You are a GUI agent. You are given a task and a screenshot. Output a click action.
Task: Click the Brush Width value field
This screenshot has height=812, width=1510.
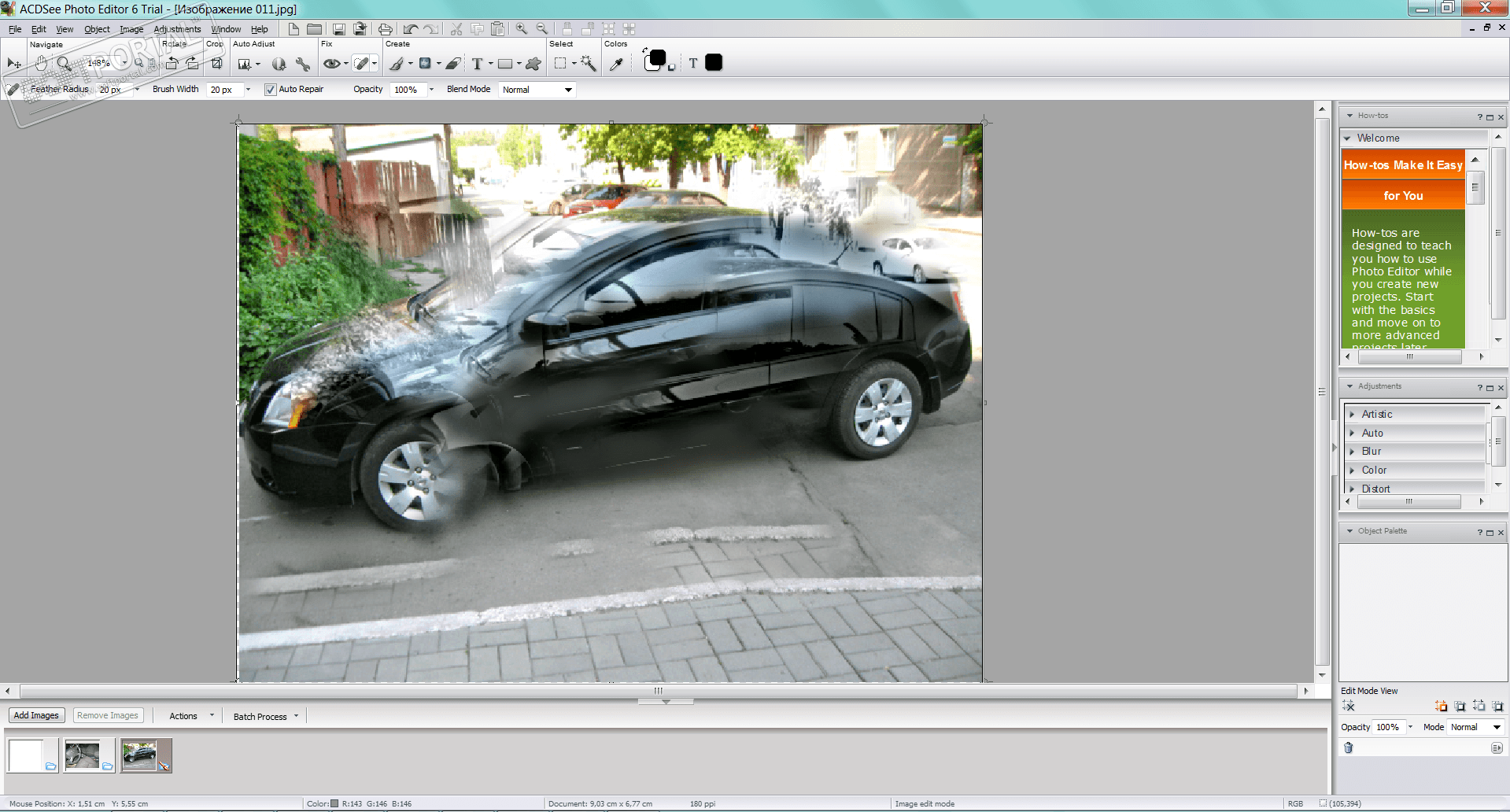coord(224,90)
